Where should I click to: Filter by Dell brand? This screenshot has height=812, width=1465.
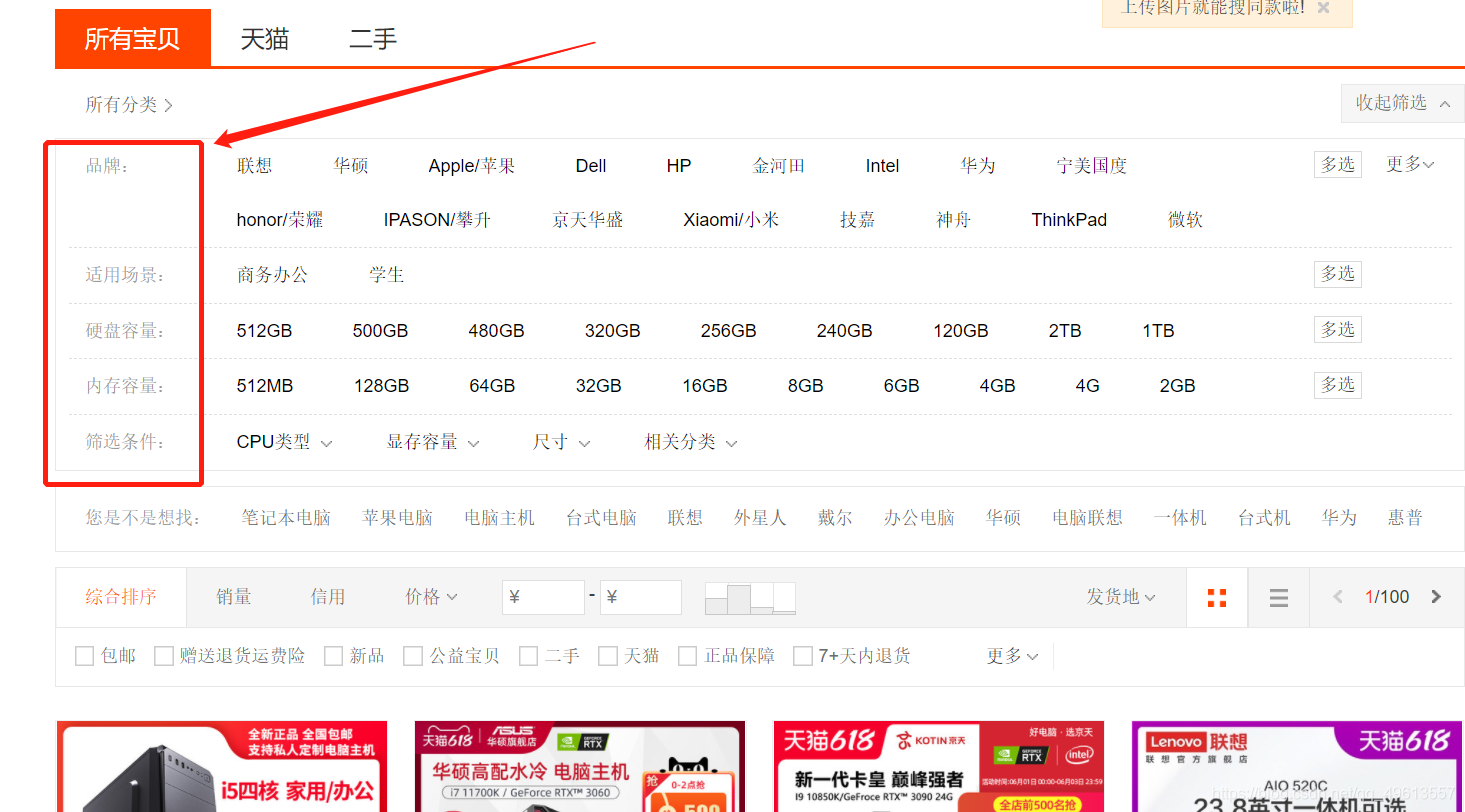[x=591, y=166]
